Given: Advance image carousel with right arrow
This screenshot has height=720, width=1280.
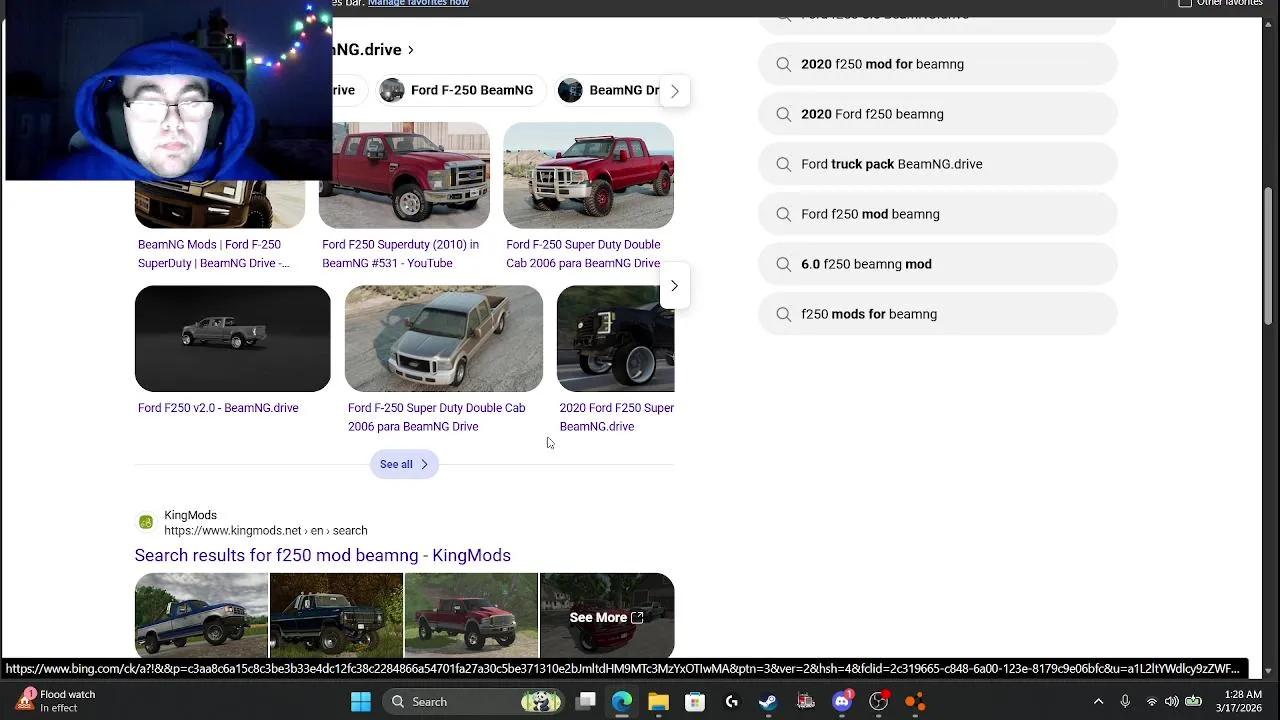Looking at the screenshot, I should click(674, 286).
